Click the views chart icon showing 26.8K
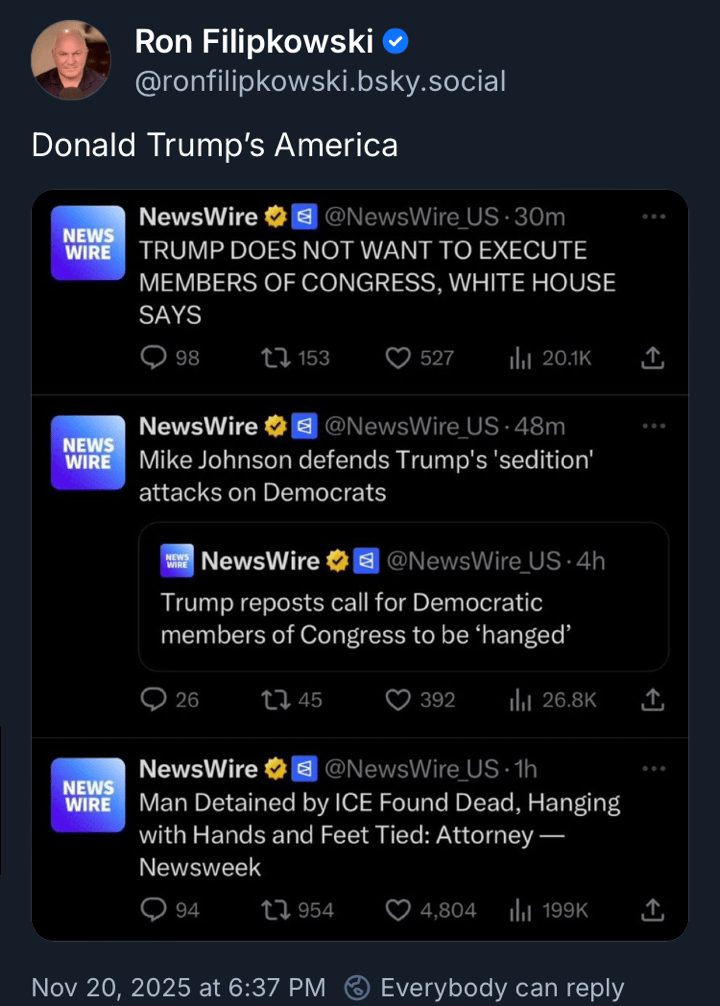 pyautogui.click(x=520, y=700)
